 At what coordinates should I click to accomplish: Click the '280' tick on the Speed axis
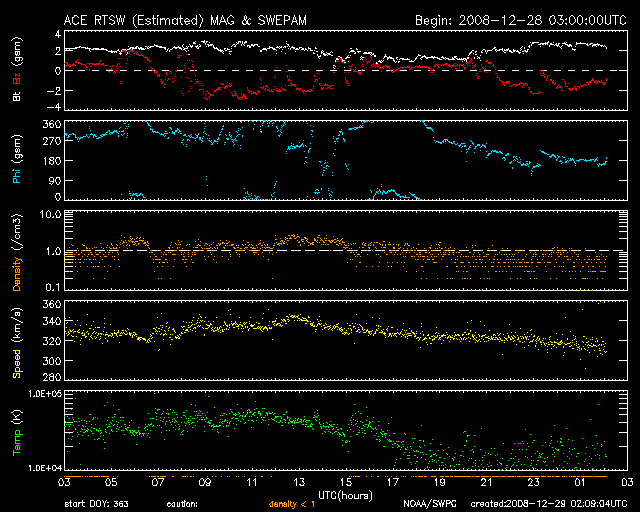click(x=52, y=377)
